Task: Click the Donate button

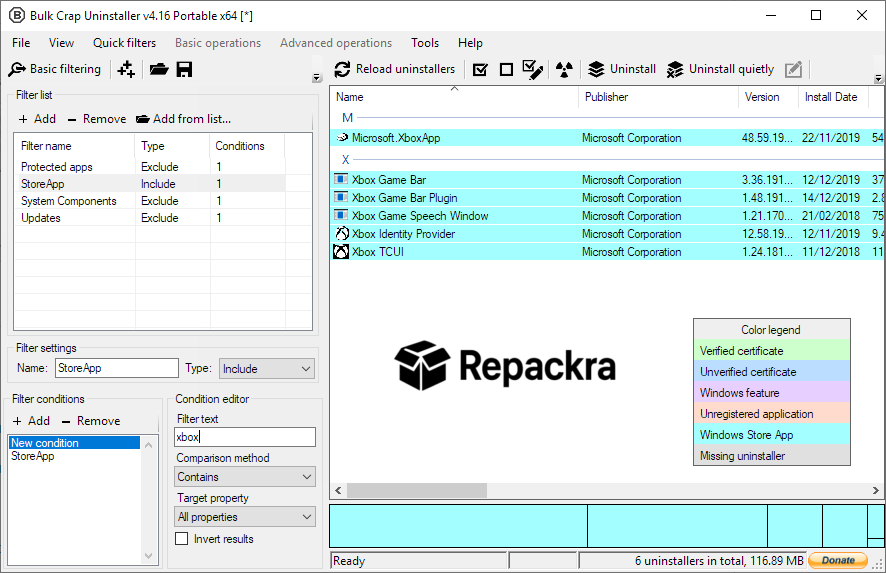Action: coord(838,560)
